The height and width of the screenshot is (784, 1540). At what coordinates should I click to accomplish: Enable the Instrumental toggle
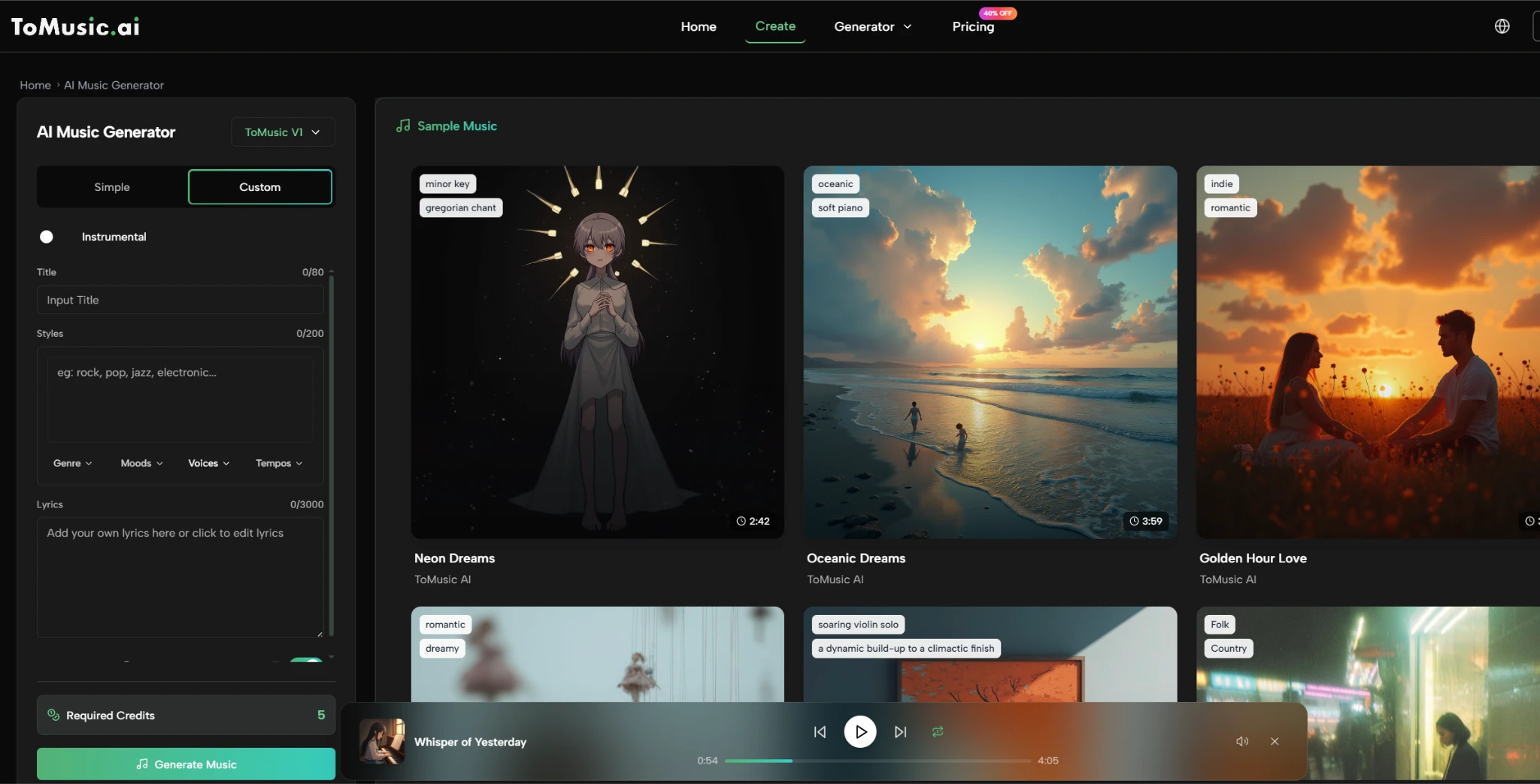point(47,237)
